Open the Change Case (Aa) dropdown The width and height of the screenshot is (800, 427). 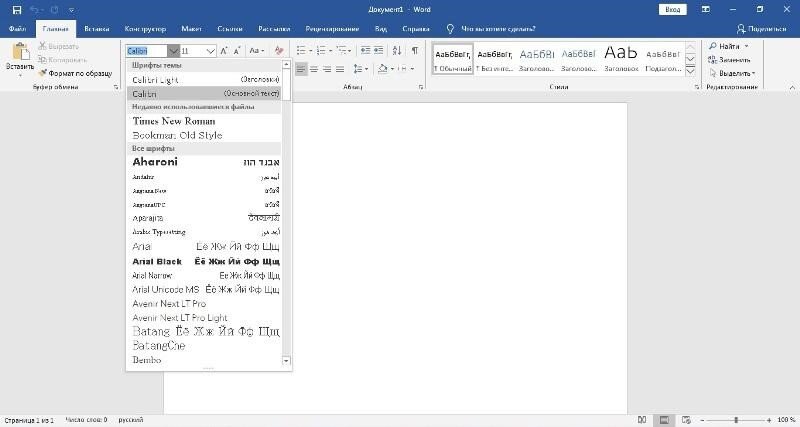pyautogui.click(x=256, y=51)
